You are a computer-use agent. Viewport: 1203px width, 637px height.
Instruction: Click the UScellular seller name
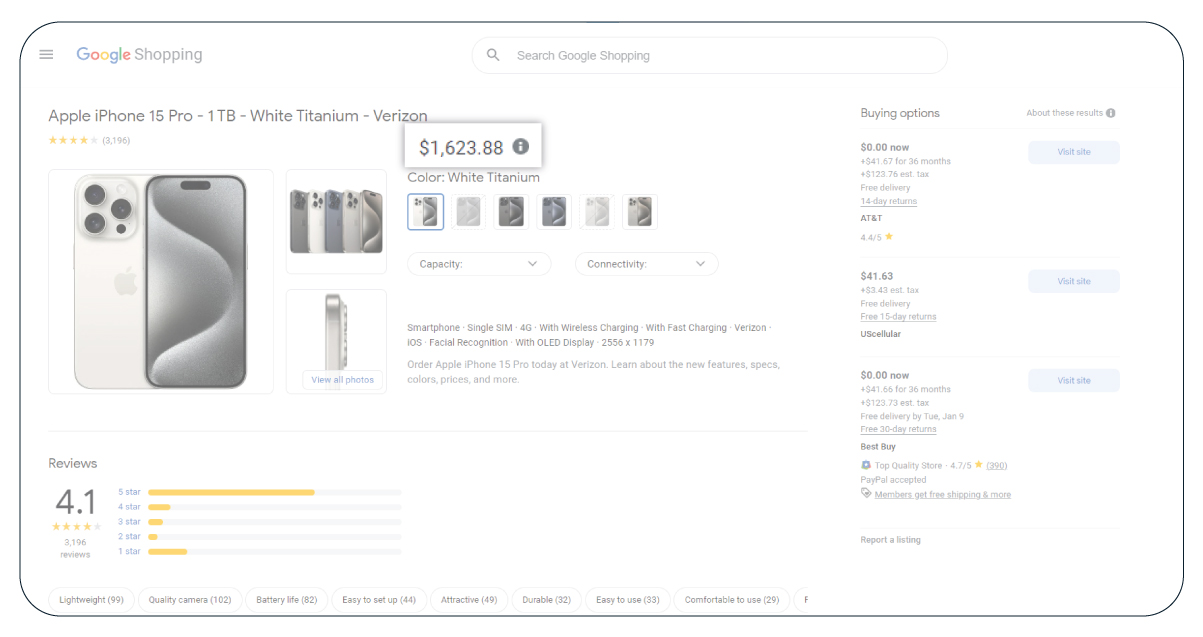coord(881,334)
